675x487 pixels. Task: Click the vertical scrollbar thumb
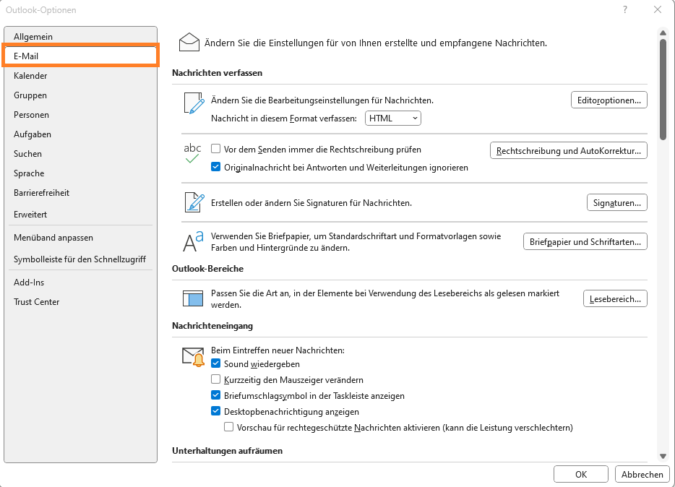click(663, 89)
